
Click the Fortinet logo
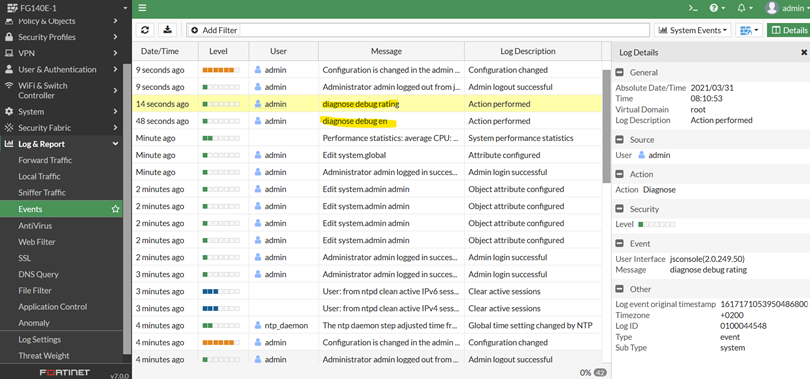pyautogui.click(x=65, y=372)
